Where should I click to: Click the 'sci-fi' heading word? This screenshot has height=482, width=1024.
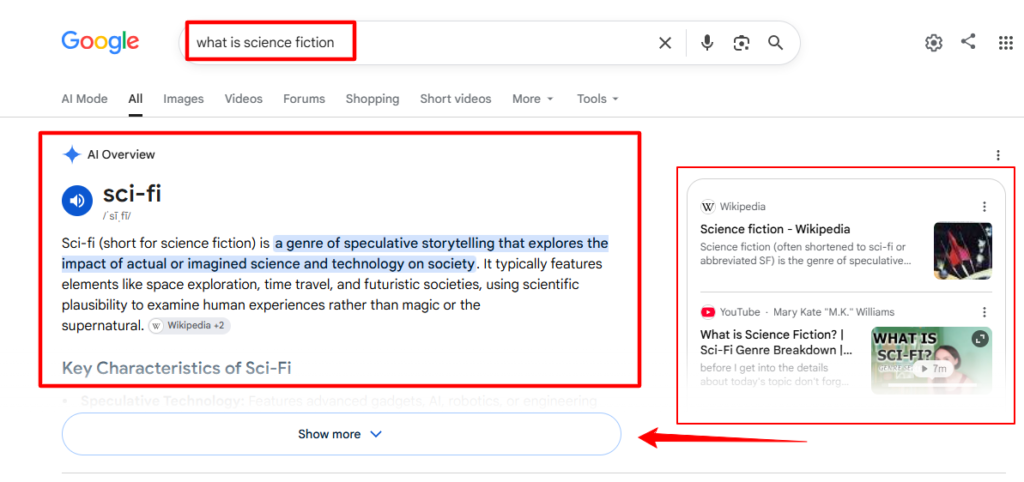[132, 193]
